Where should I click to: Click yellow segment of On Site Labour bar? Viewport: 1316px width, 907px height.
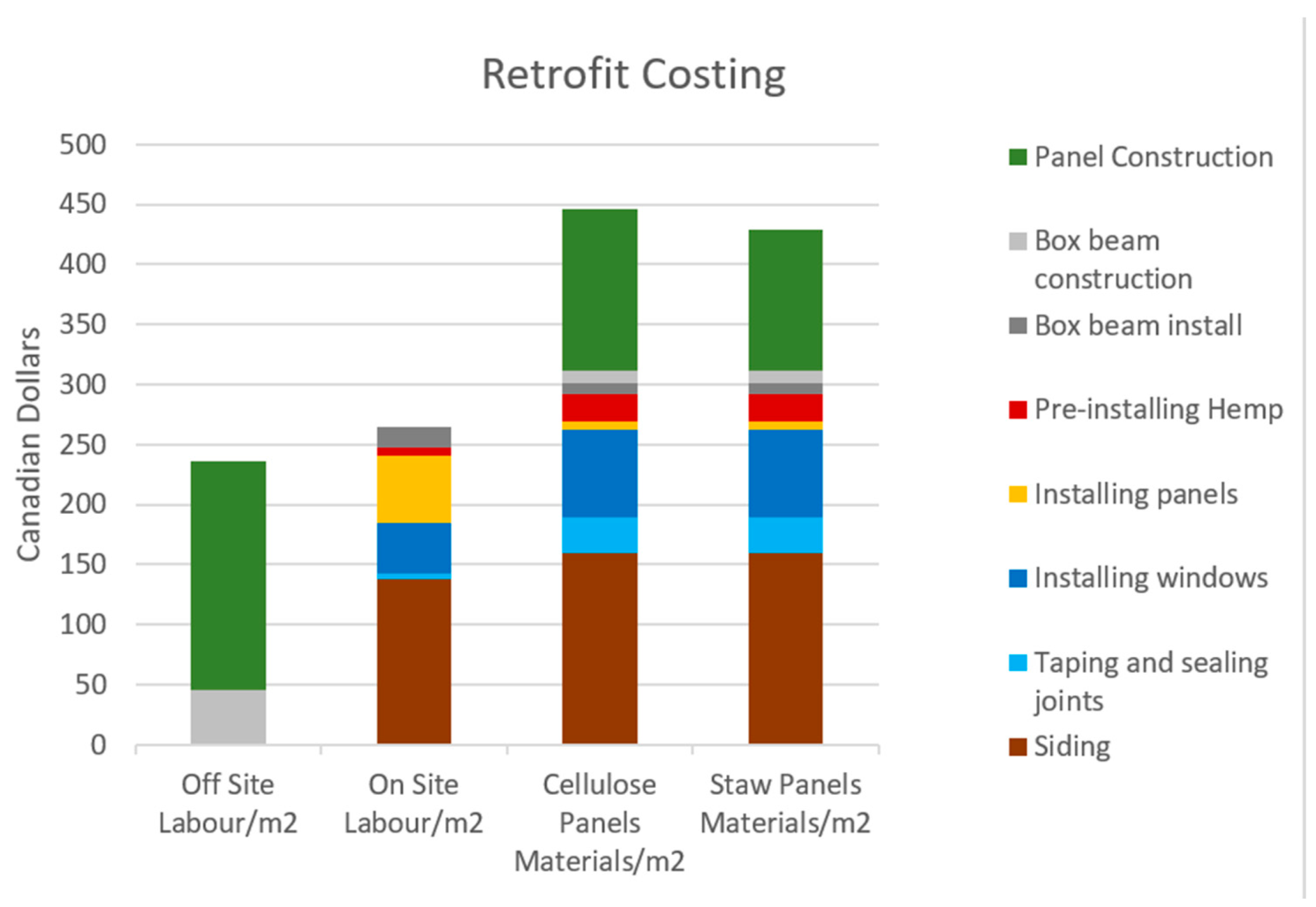tap(413, 489)
